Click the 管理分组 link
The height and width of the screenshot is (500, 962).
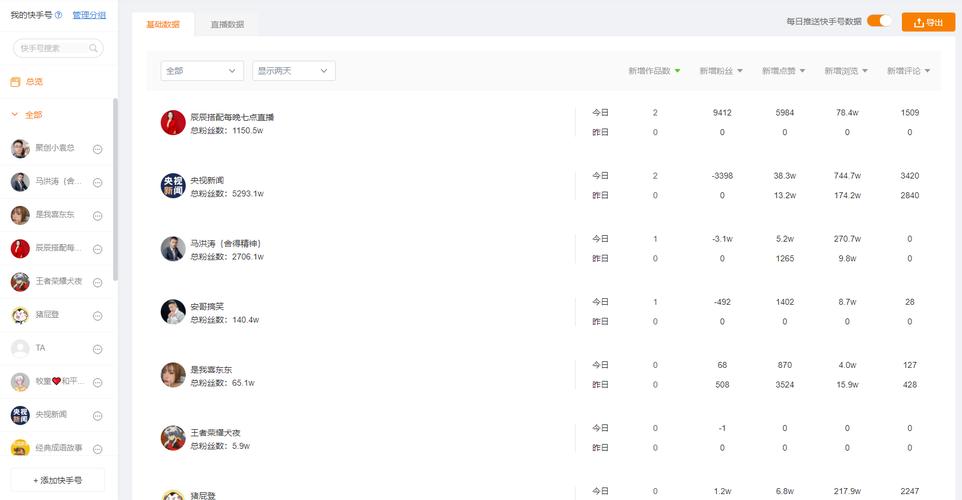(89, 15)
